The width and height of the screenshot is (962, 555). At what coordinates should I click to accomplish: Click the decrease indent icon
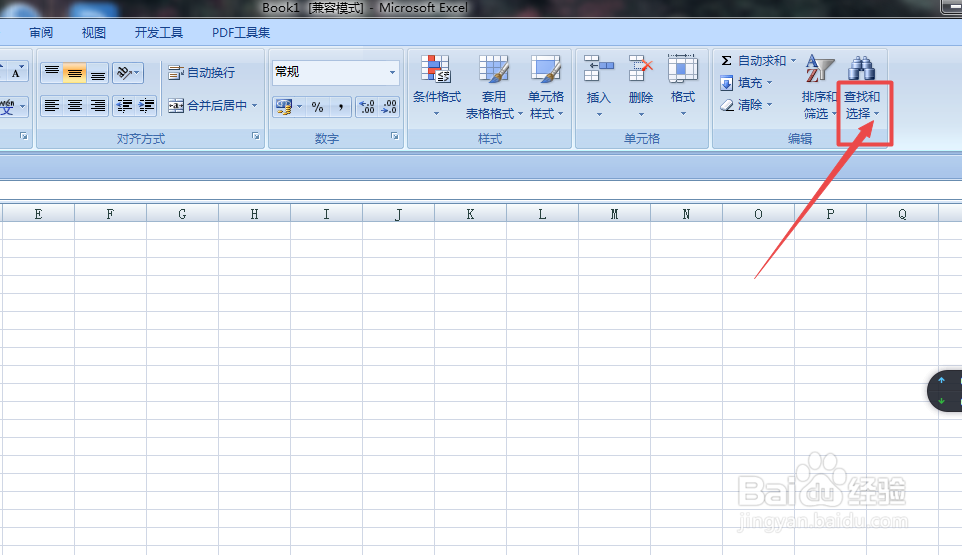[x=124, y=105]
